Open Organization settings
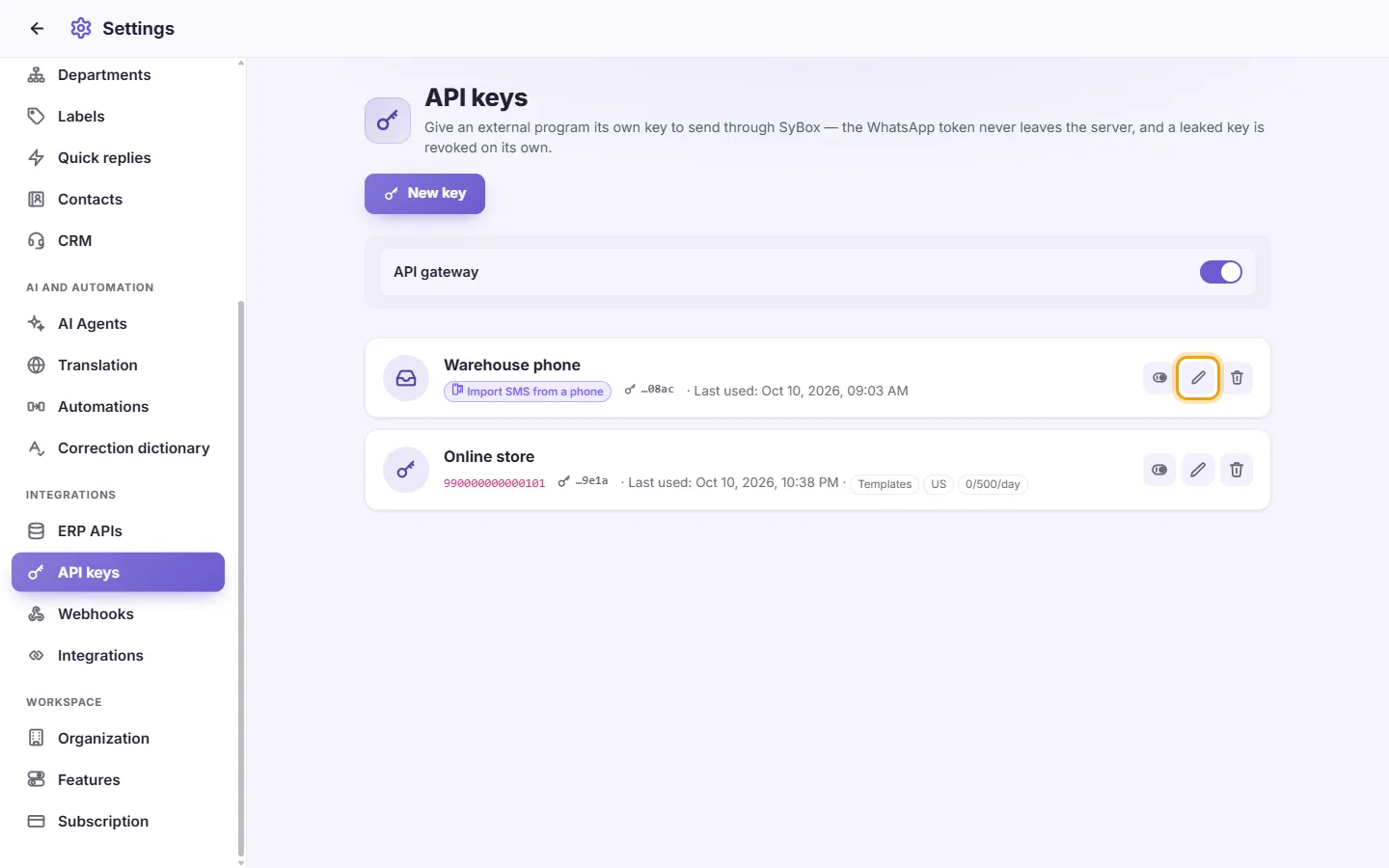Viewport: 1389px width, 868px height. [118, 739]
